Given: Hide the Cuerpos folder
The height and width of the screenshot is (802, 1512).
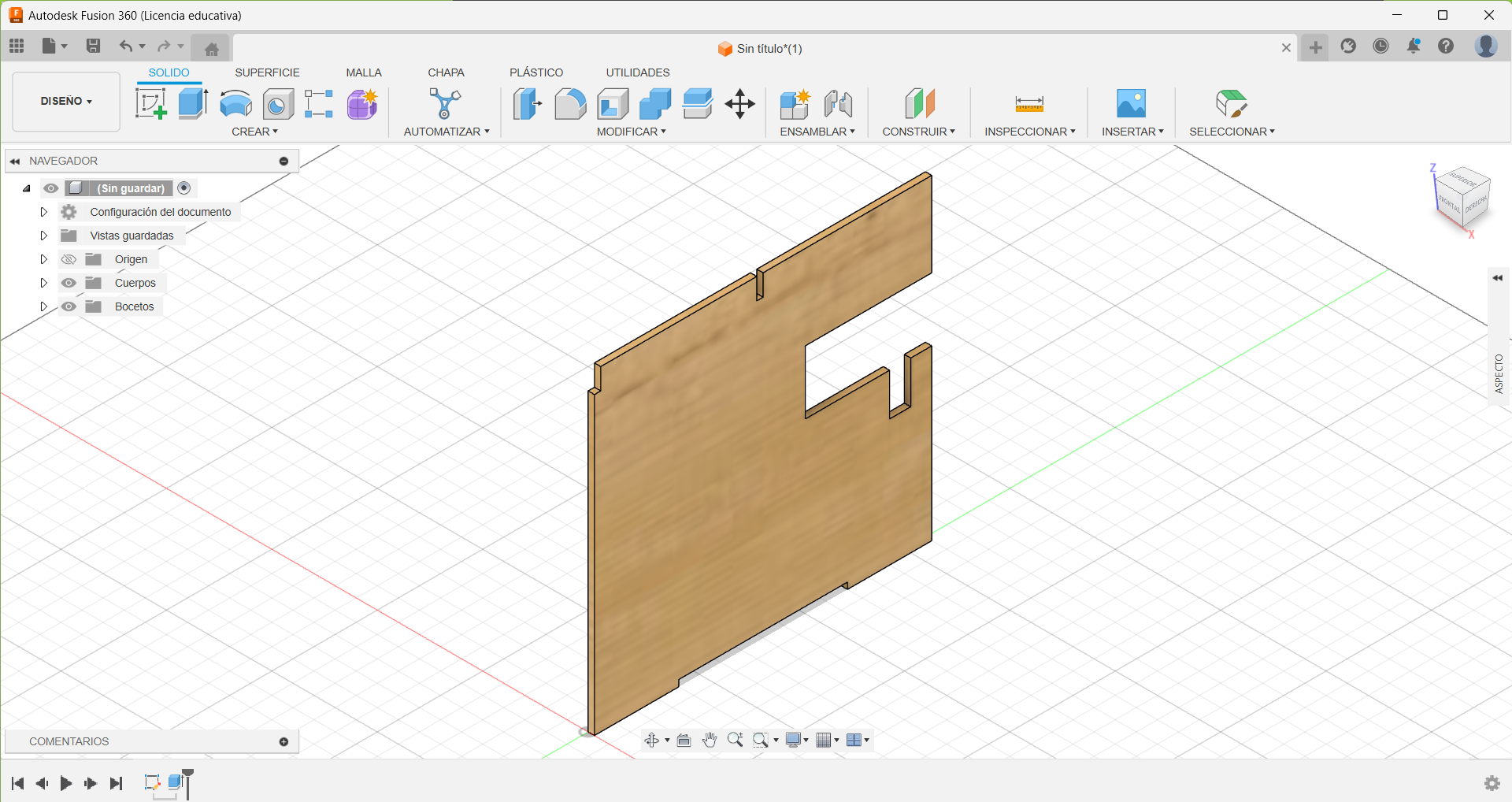Looking at the screenshot, I should [x=69, y=283].
